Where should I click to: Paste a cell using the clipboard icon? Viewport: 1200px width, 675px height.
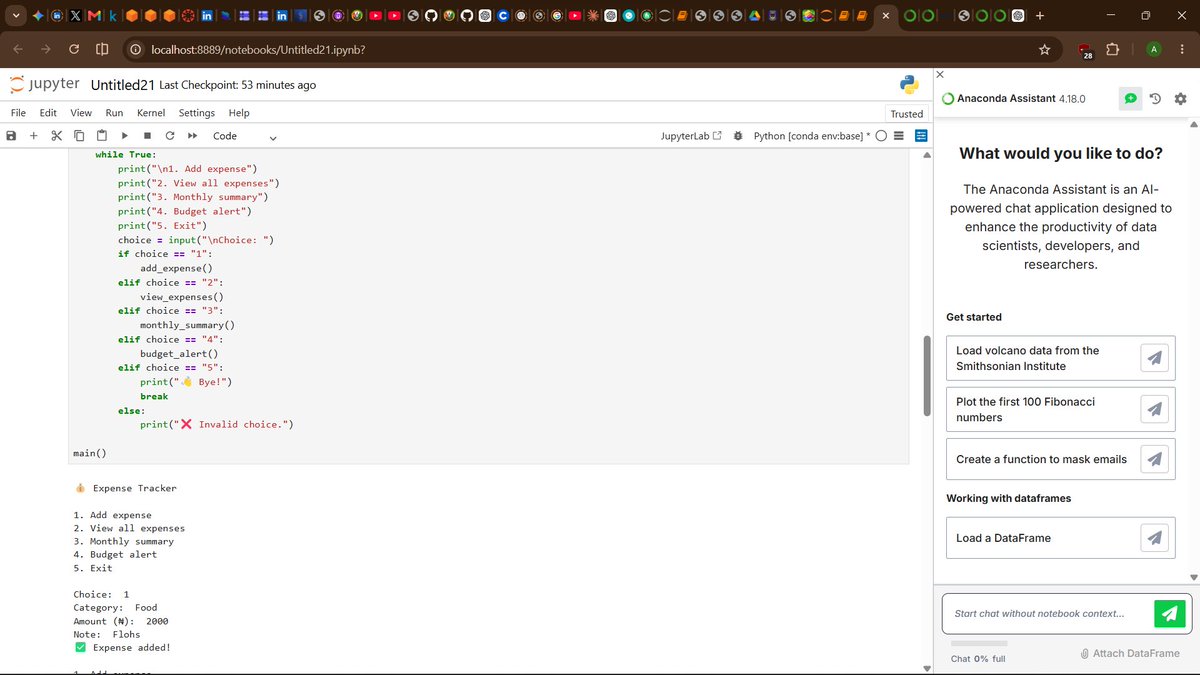click(102, 136)
